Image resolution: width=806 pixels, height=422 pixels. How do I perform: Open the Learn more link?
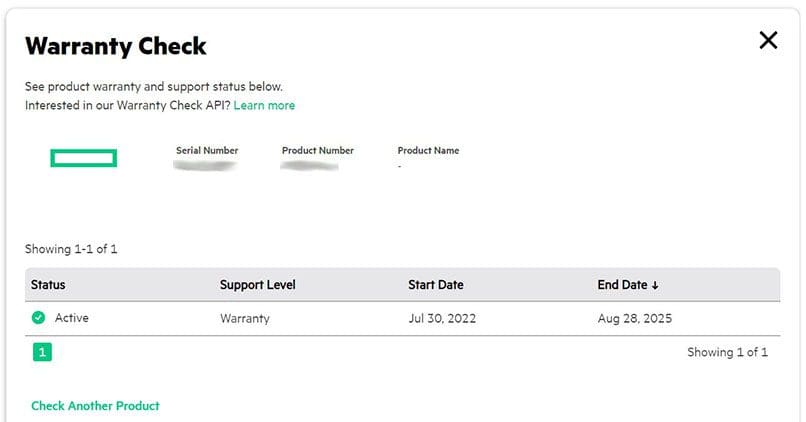click(x=264, y=105)
